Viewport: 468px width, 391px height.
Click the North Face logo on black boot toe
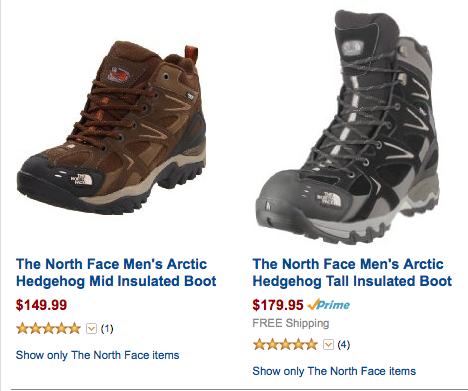point(329,199)
